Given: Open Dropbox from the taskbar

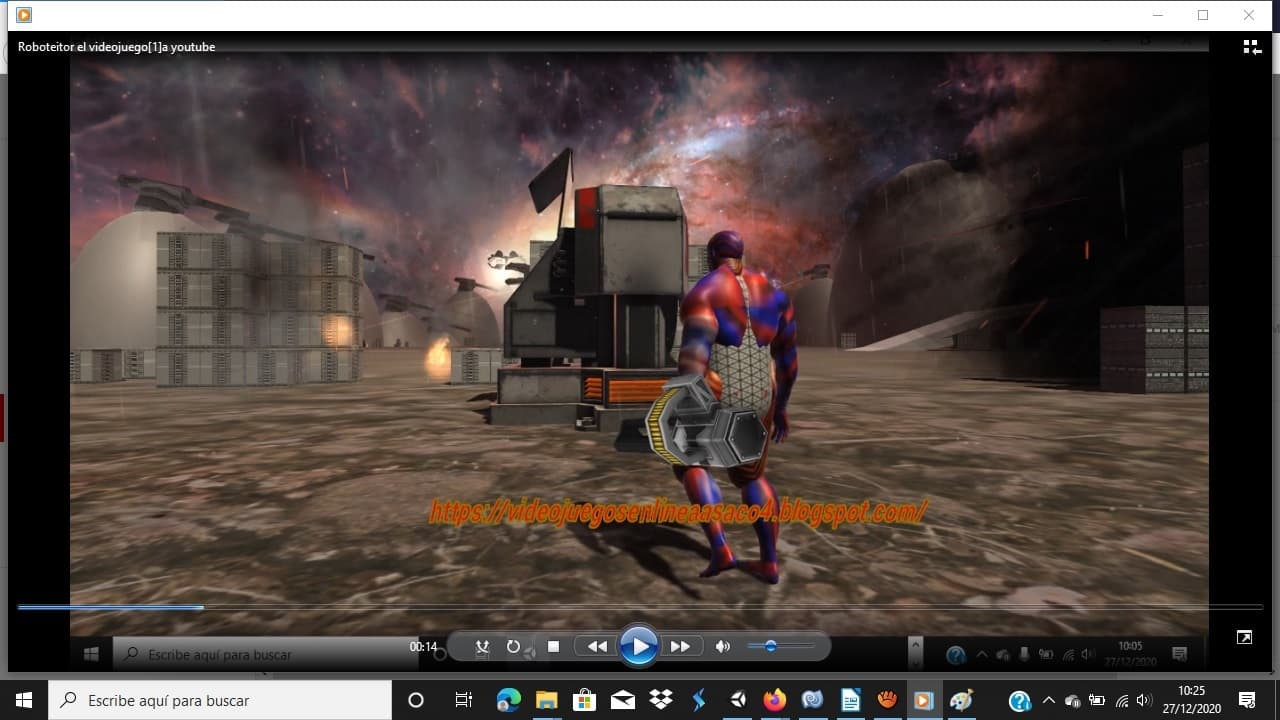Looking at the screenshot, I should tap(661, 700).
